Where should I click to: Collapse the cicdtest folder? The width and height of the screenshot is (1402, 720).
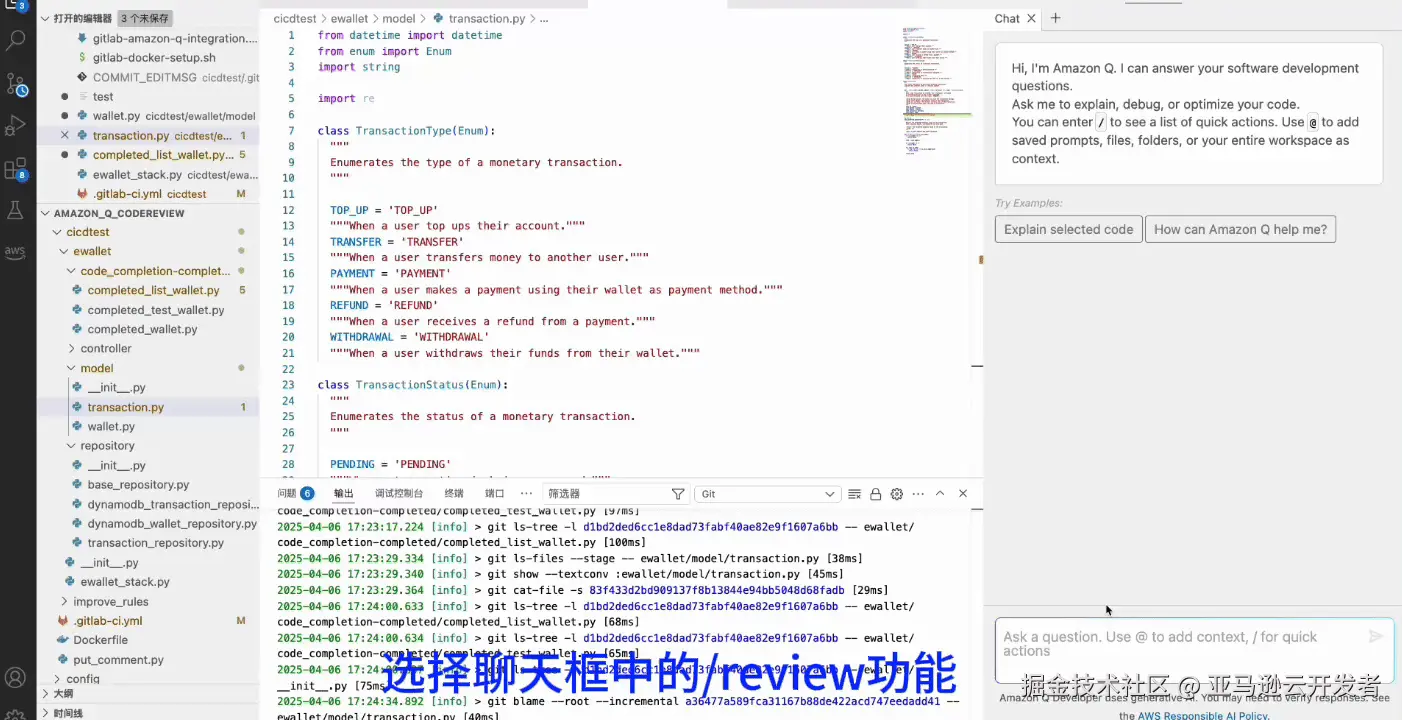point(58,232)
